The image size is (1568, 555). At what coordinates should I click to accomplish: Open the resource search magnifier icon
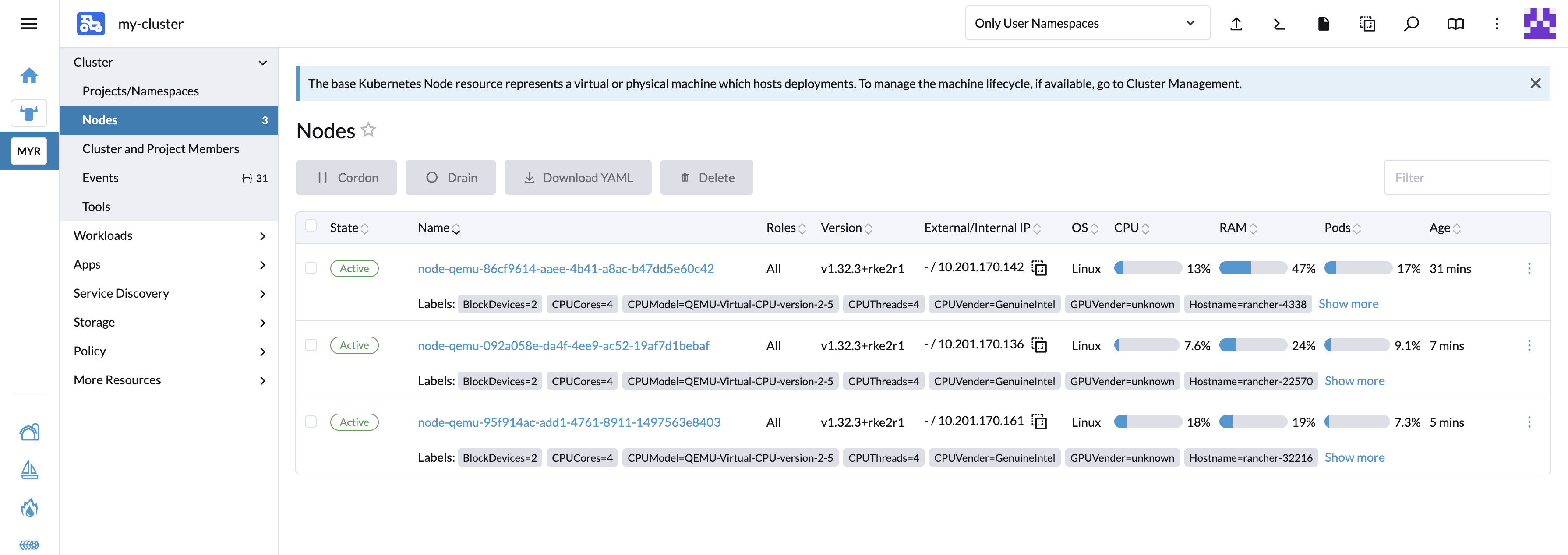[x=1411, y=24]
